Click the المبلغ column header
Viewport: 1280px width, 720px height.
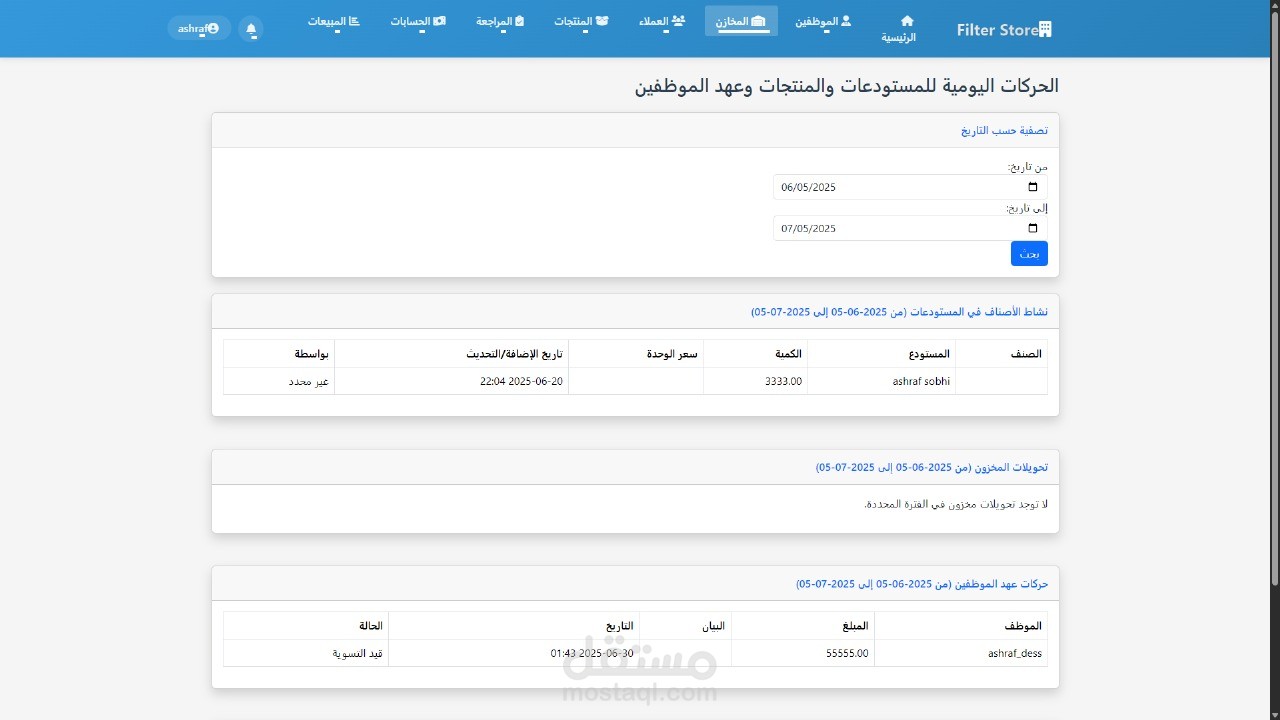pyautogui.click(x=803, y=626)
